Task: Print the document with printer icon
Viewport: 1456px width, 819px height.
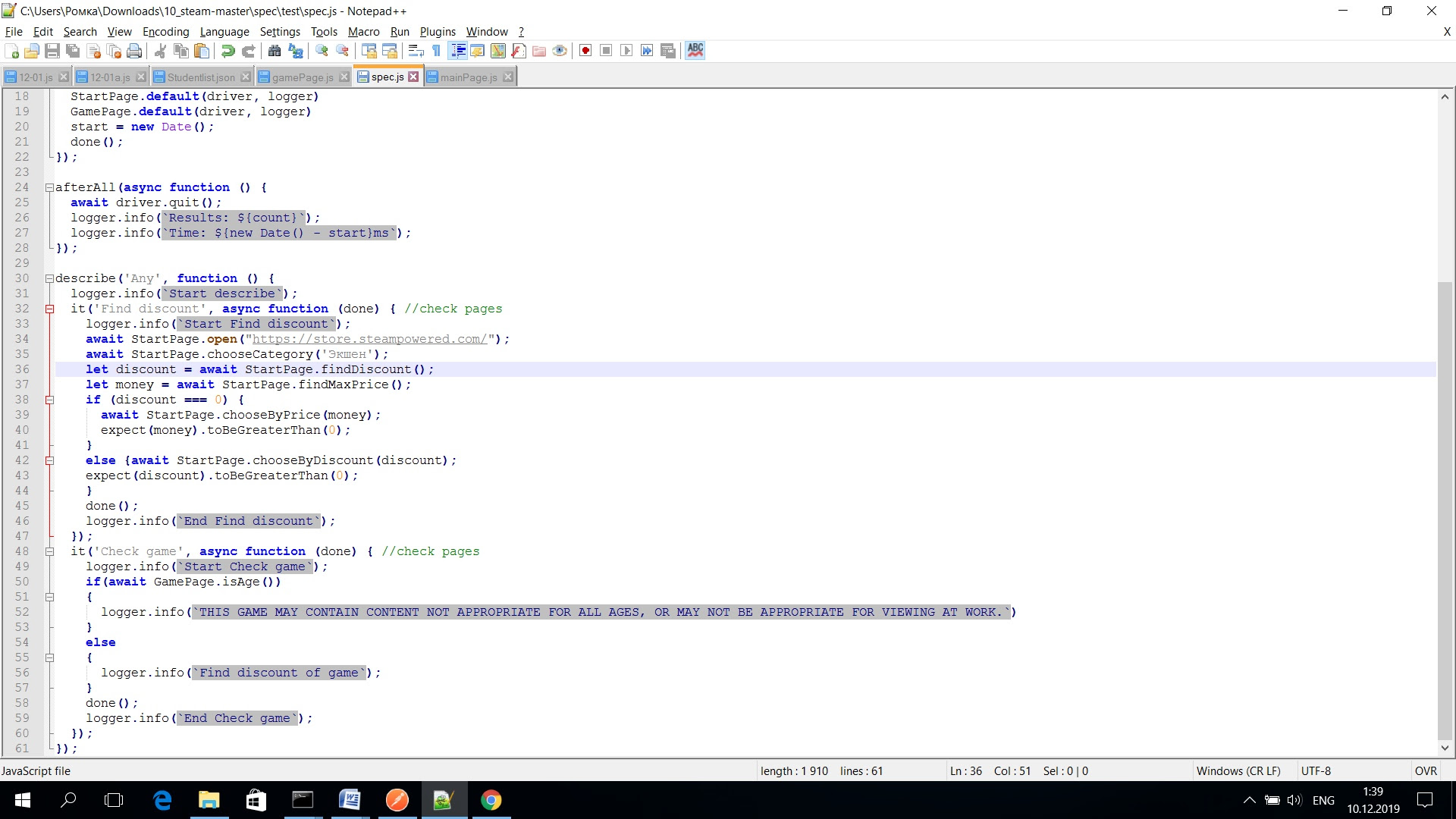Action: 135,51
